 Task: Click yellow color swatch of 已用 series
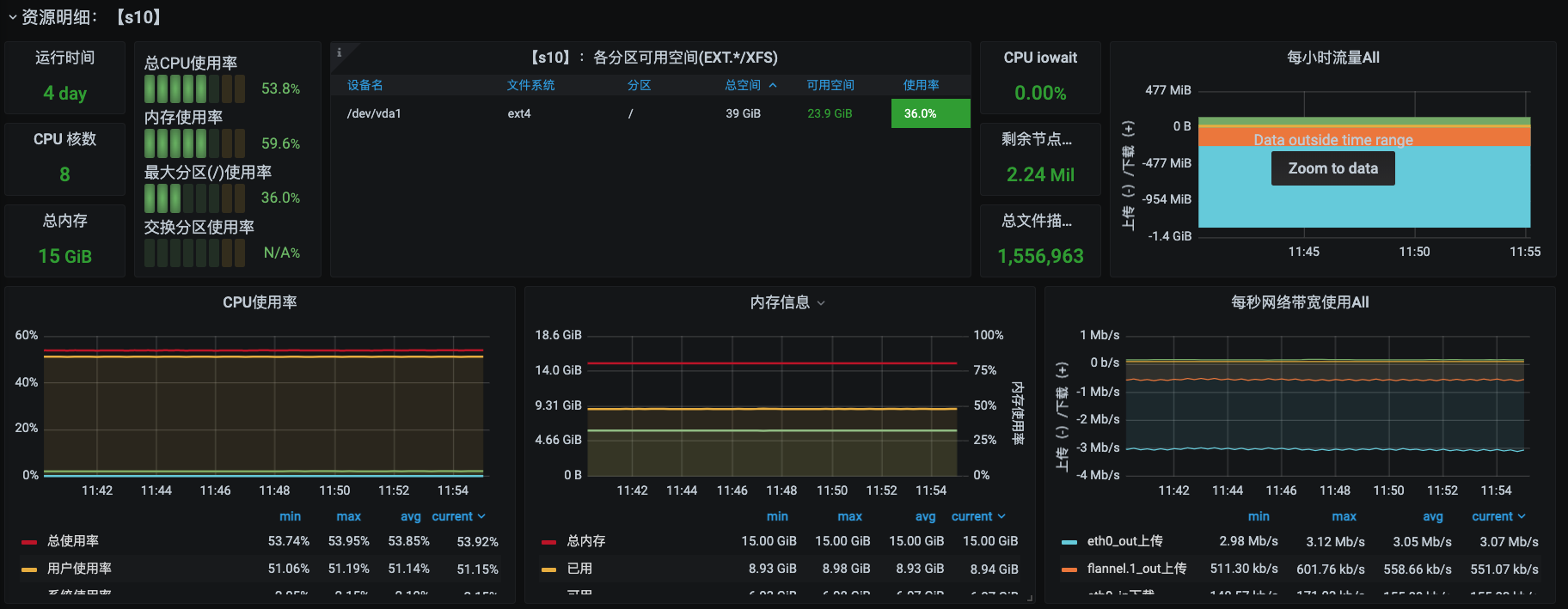(549, 569)
